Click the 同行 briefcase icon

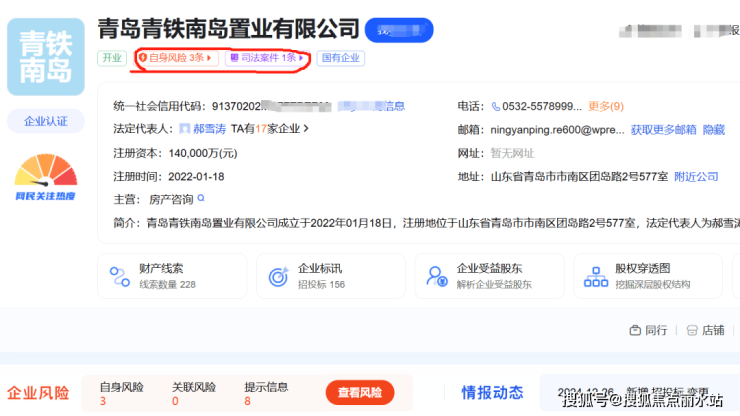[x=634, y=330]
